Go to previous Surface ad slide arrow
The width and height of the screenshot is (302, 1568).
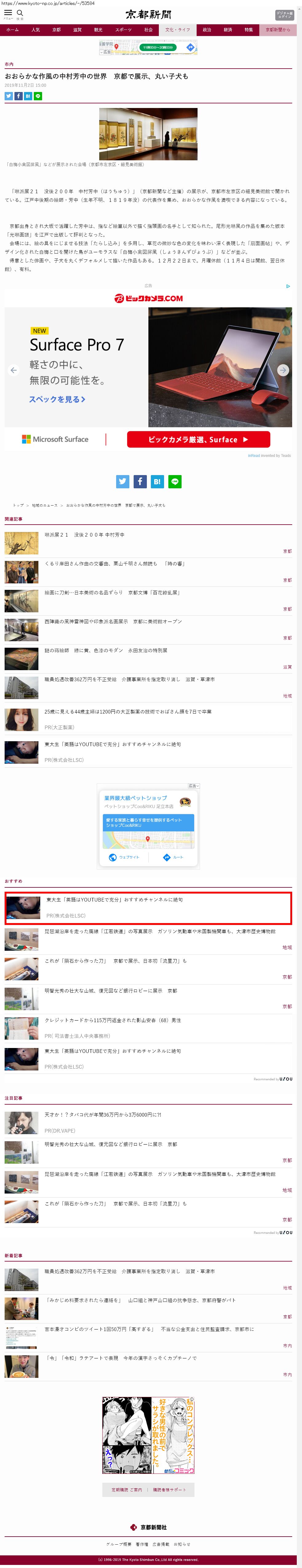(x=14, y=370)
